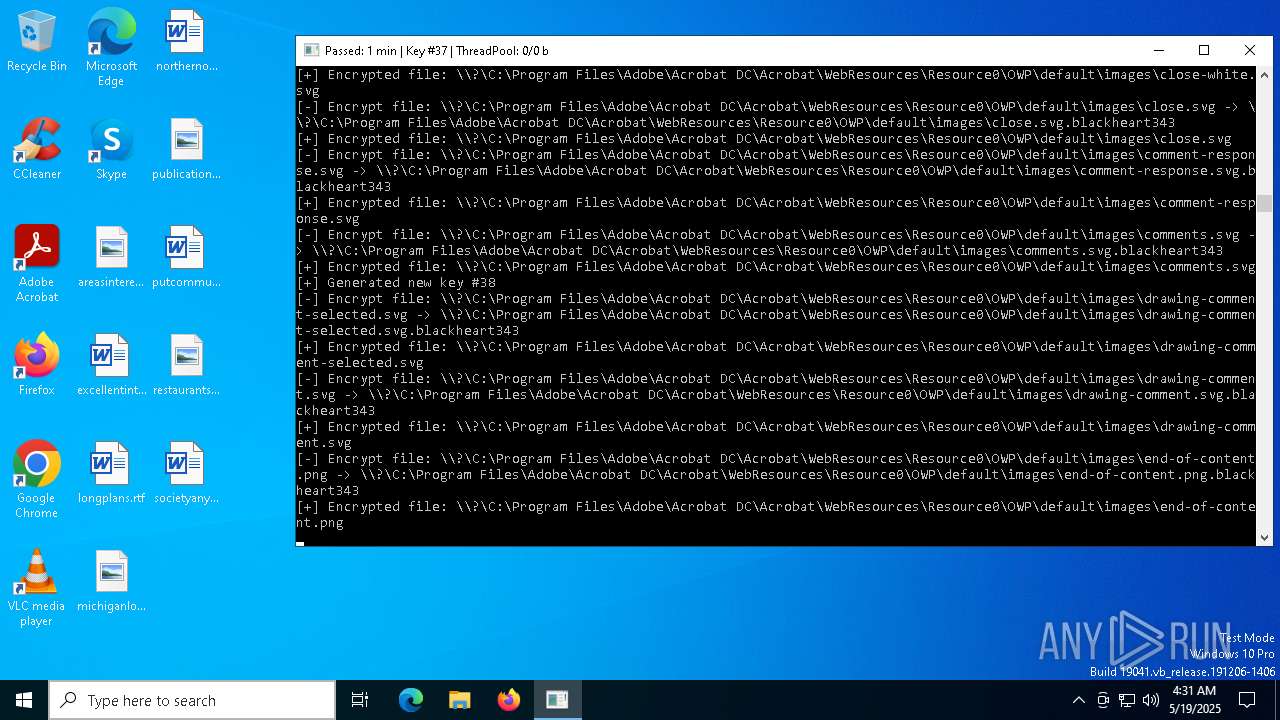Screen dimensions: 1280x720
Task: Minimize the console window
Action: pos(1158,50)
